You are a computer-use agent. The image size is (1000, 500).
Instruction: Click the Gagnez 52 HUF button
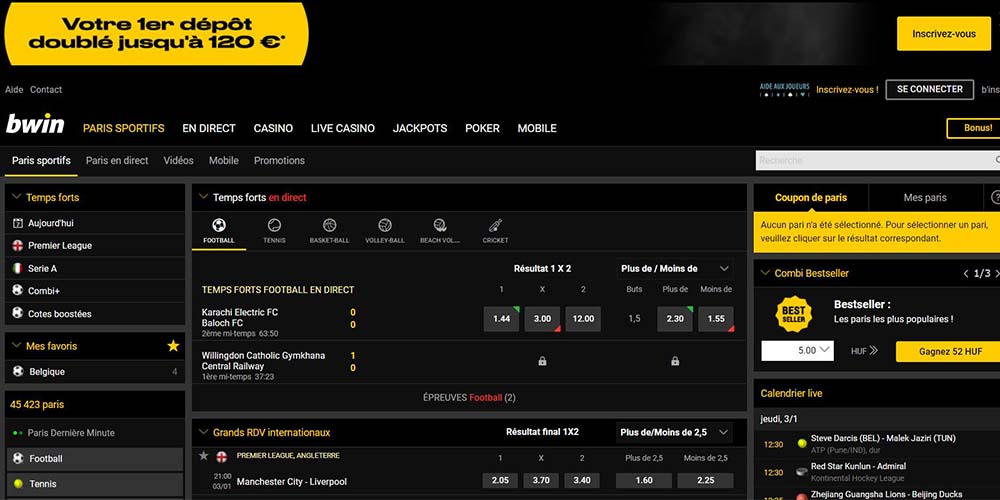click(x=947, y=351)
